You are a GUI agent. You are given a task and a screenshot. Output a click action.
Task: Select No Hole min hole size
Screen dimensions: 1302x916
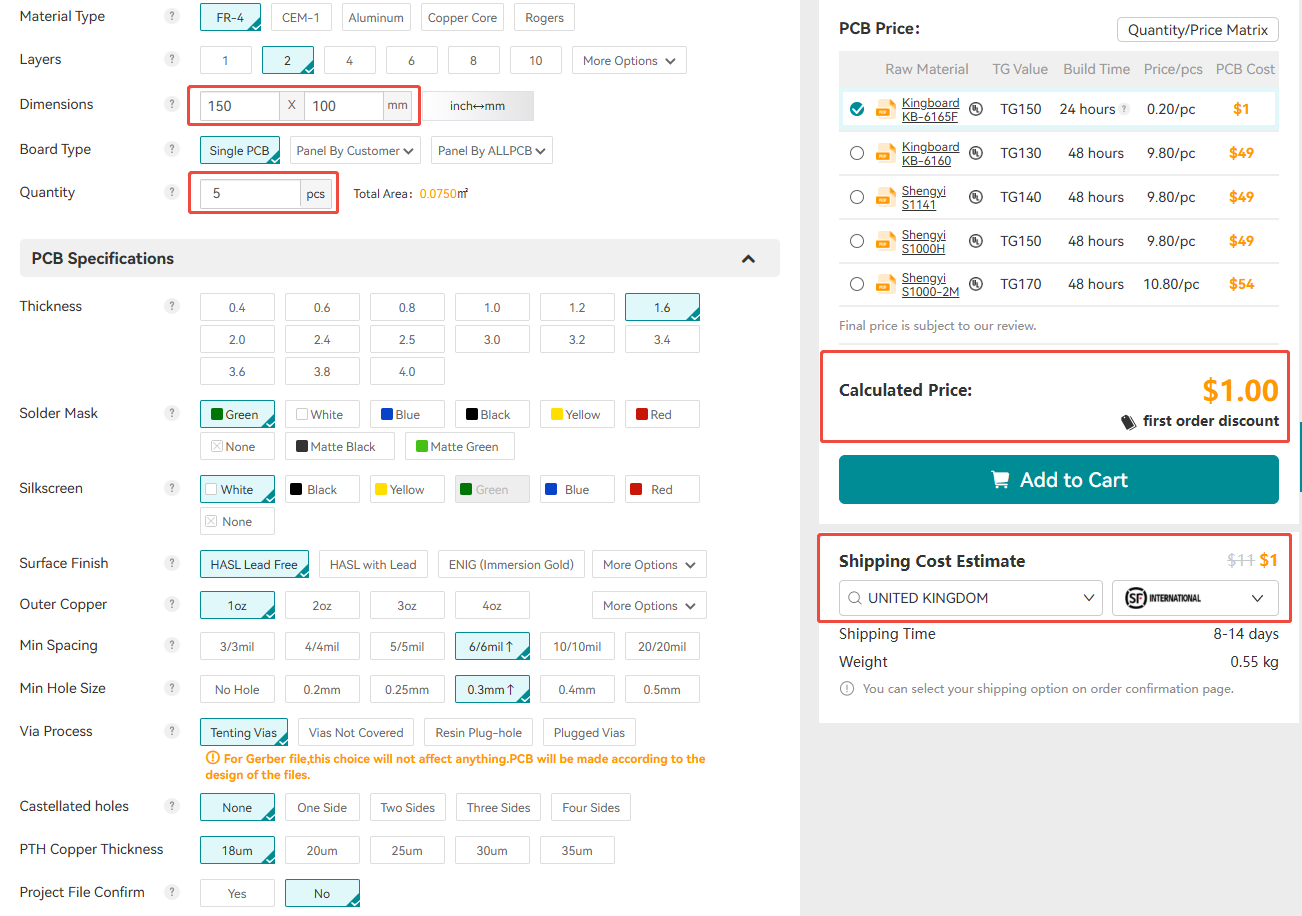[237, 689]
